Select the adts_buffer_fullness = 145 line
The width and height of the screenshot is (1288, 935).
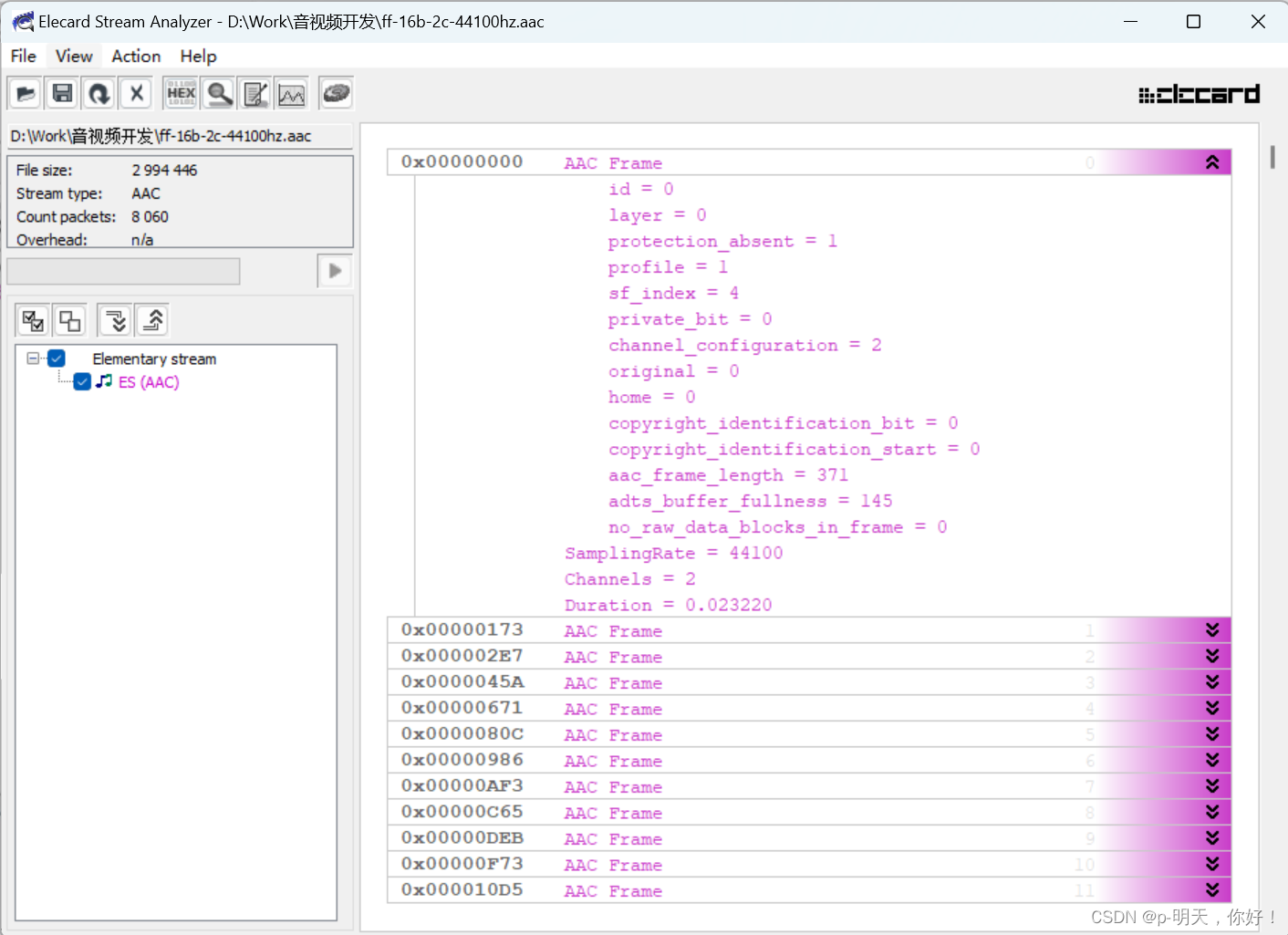(x=750, y=501)
